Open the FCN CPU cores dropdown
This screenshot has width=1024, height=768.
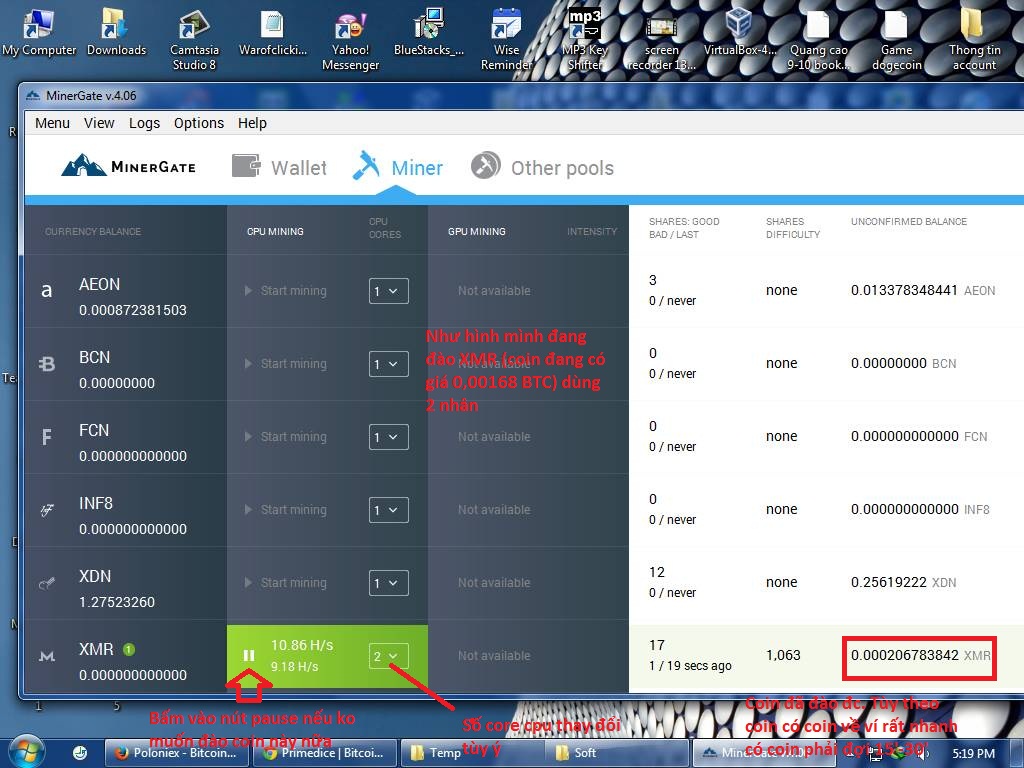[x=389, y=437]
